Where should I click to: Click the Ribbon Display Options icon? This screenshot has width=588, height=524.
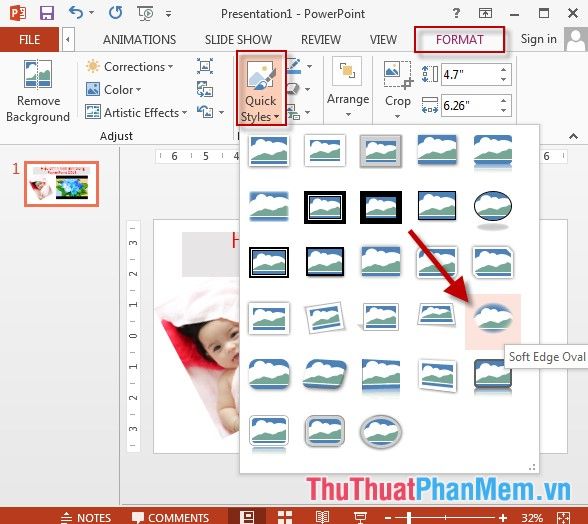[x=485, y=14]
